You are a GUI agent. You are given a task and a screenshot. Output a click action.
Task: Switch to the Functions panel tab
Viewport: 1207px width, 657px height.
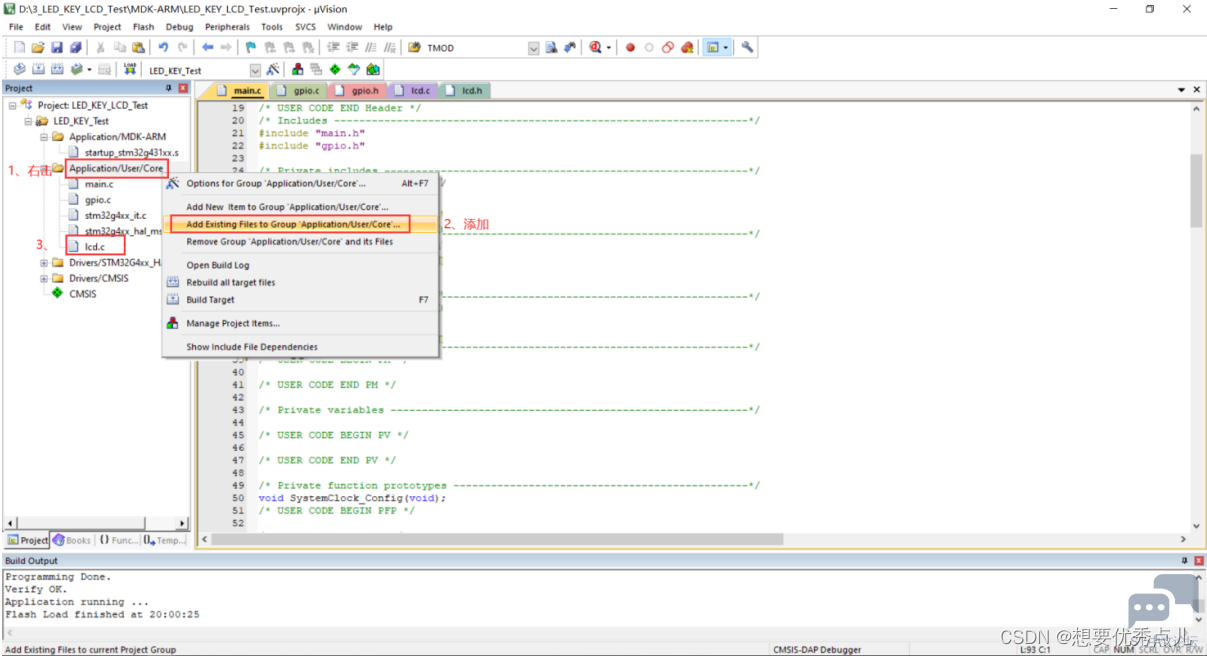click(118, 540)
